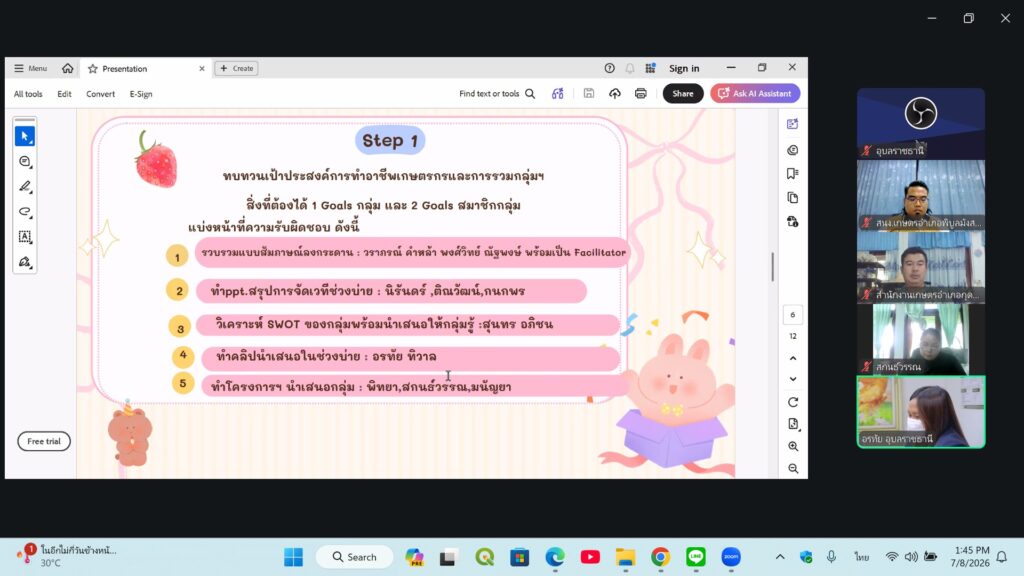Zoom in using magnifier plus icon
Image resolution: width=1024 pixels, height=576 pixels.
793,446
